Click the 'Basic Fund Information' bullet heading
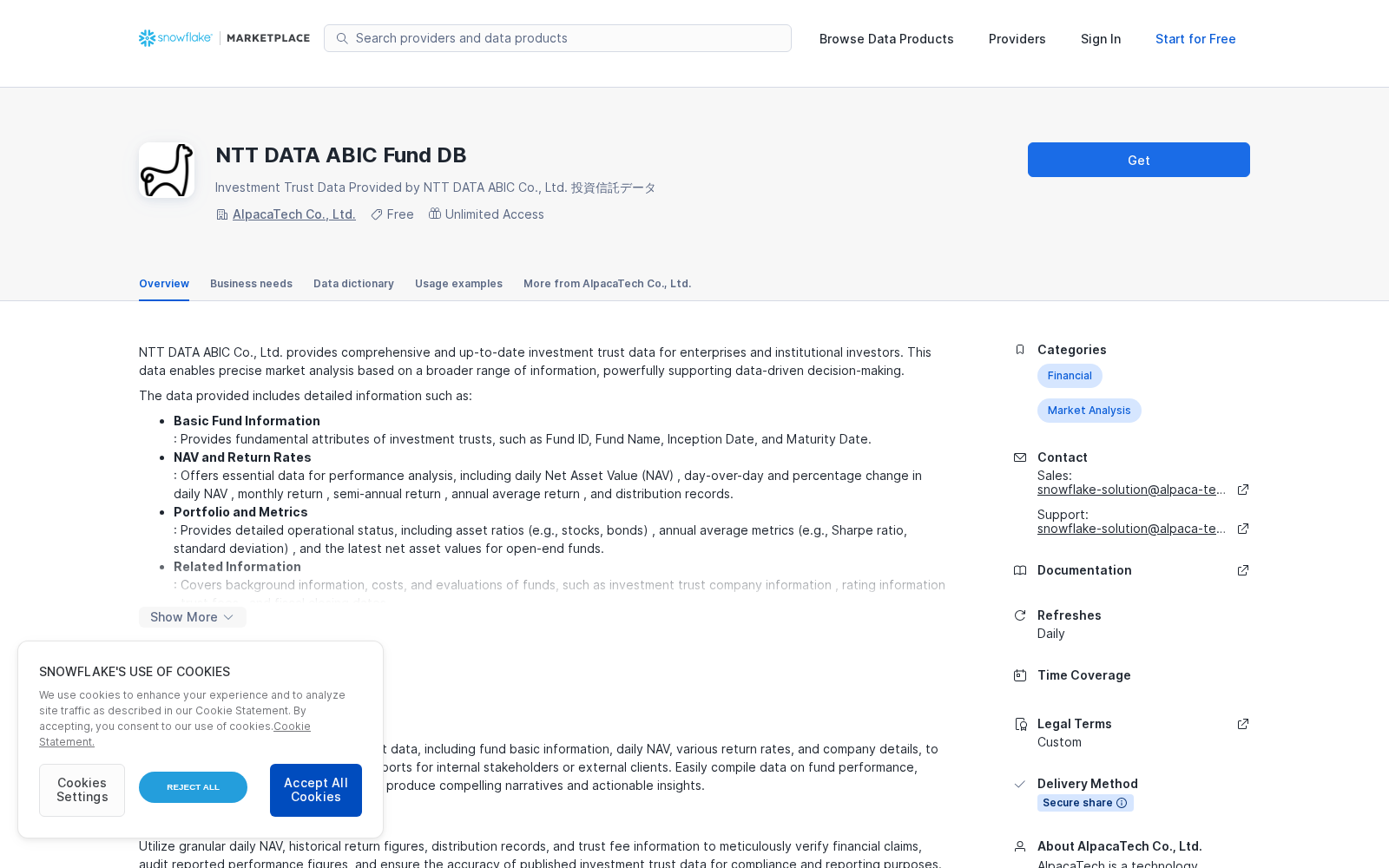This screenshot has width=1389, height=868. [x=247, y=421]
